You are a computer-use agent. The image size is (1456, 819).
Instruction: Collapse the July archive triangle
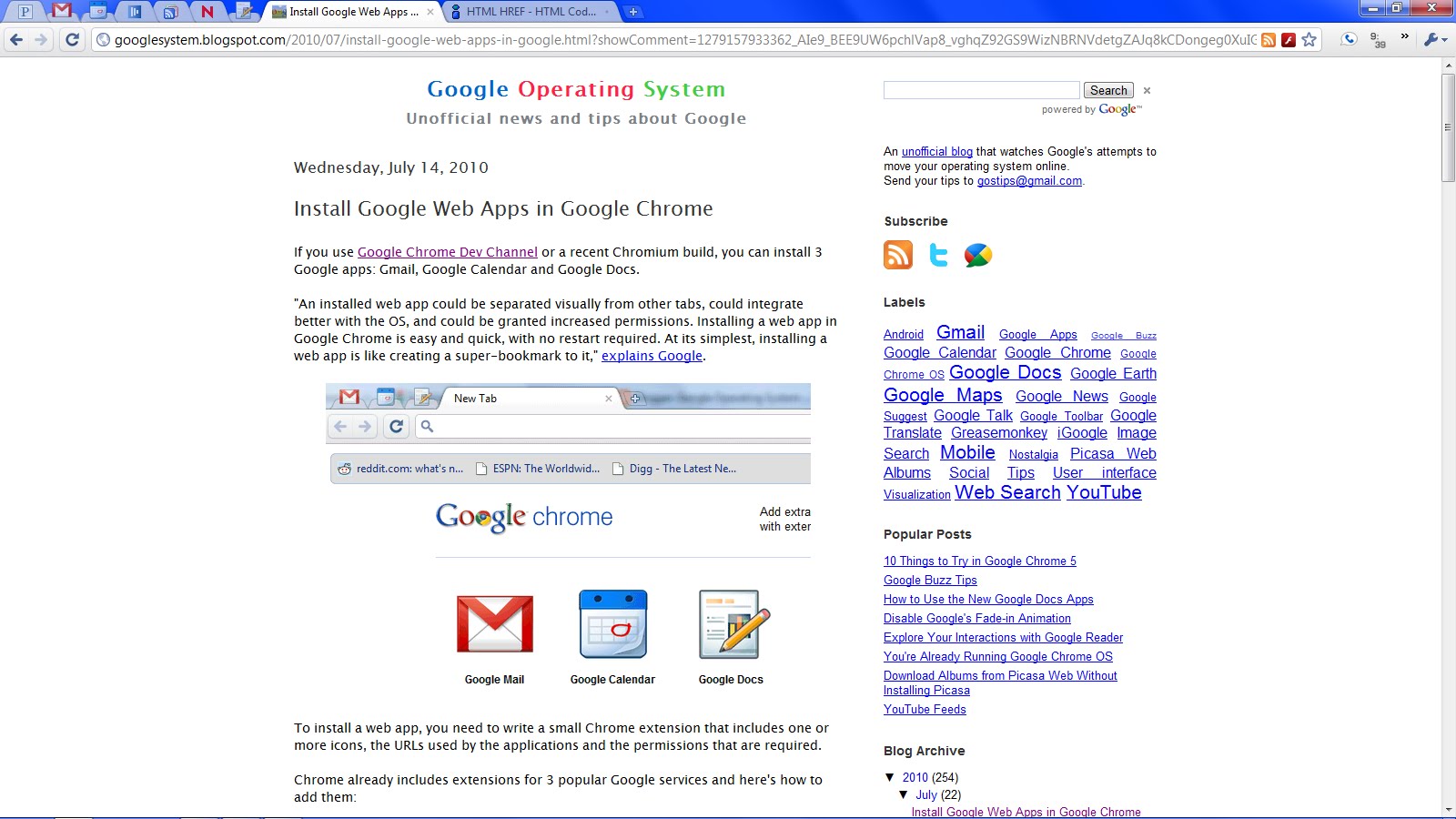tap(904, 794)
